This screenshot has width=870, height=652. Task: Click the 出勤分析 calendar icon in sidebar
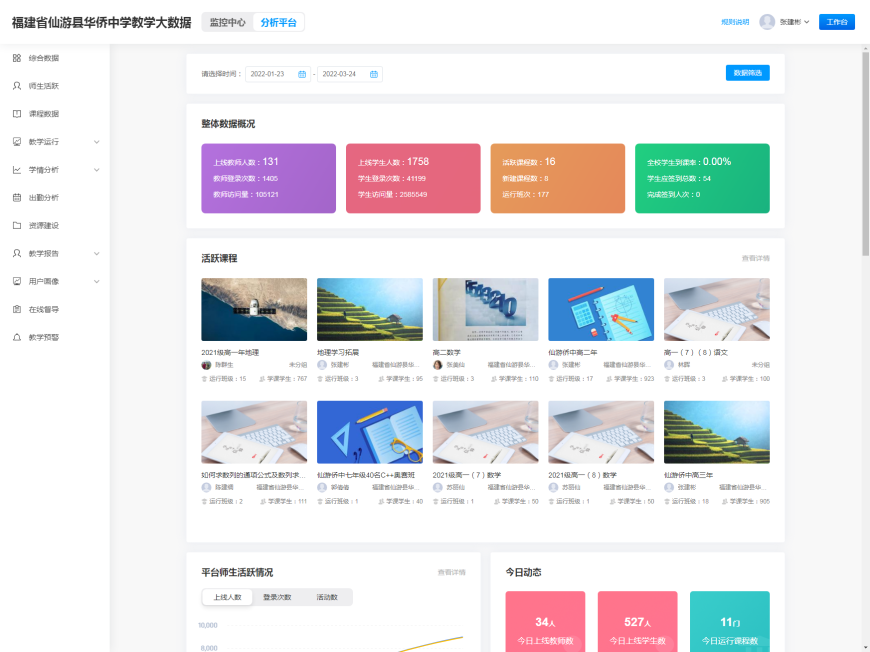click(x=17, y=198)
